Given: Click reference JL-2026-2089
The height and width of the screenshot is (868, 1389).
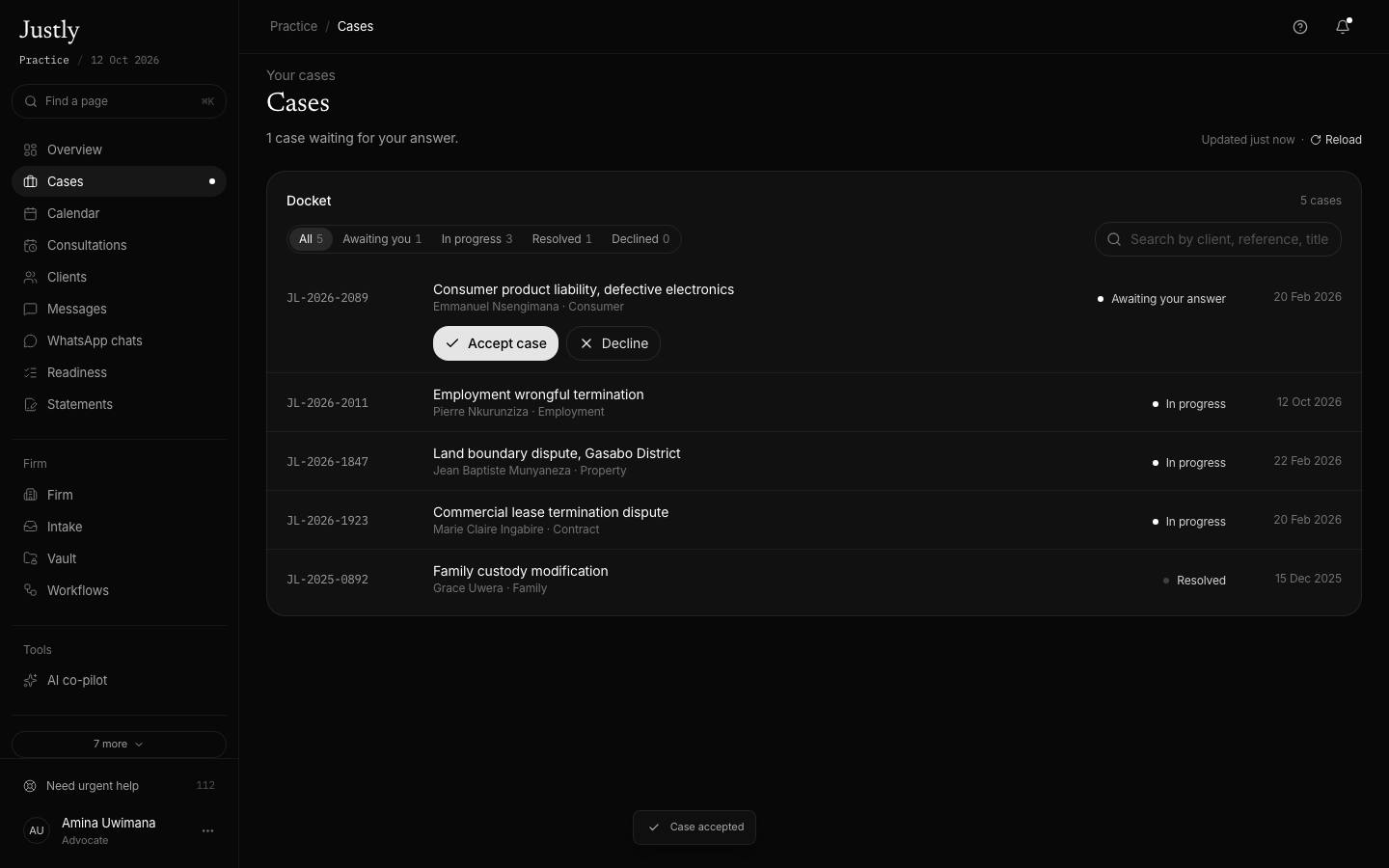Looking at the screenshot, I should click(x=327, y=298).
